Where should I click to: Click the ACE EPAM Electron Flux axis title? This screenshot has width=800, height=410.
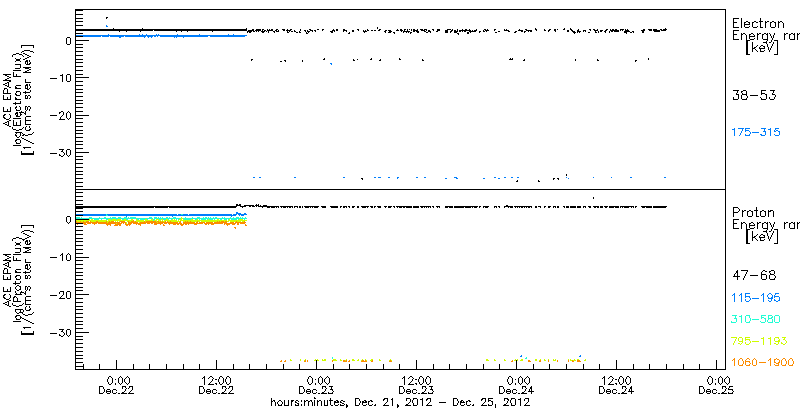20,98
